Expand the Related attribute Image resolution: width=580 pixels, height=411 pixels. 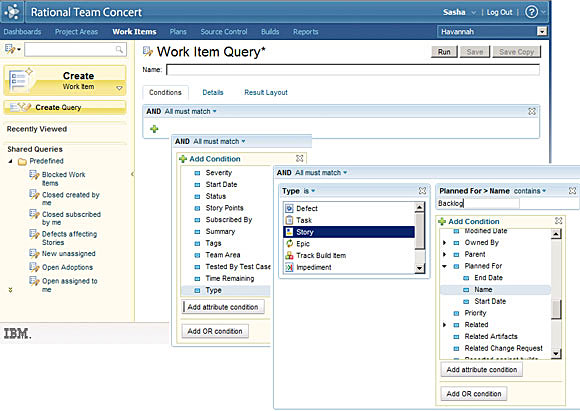click(445, 325)
